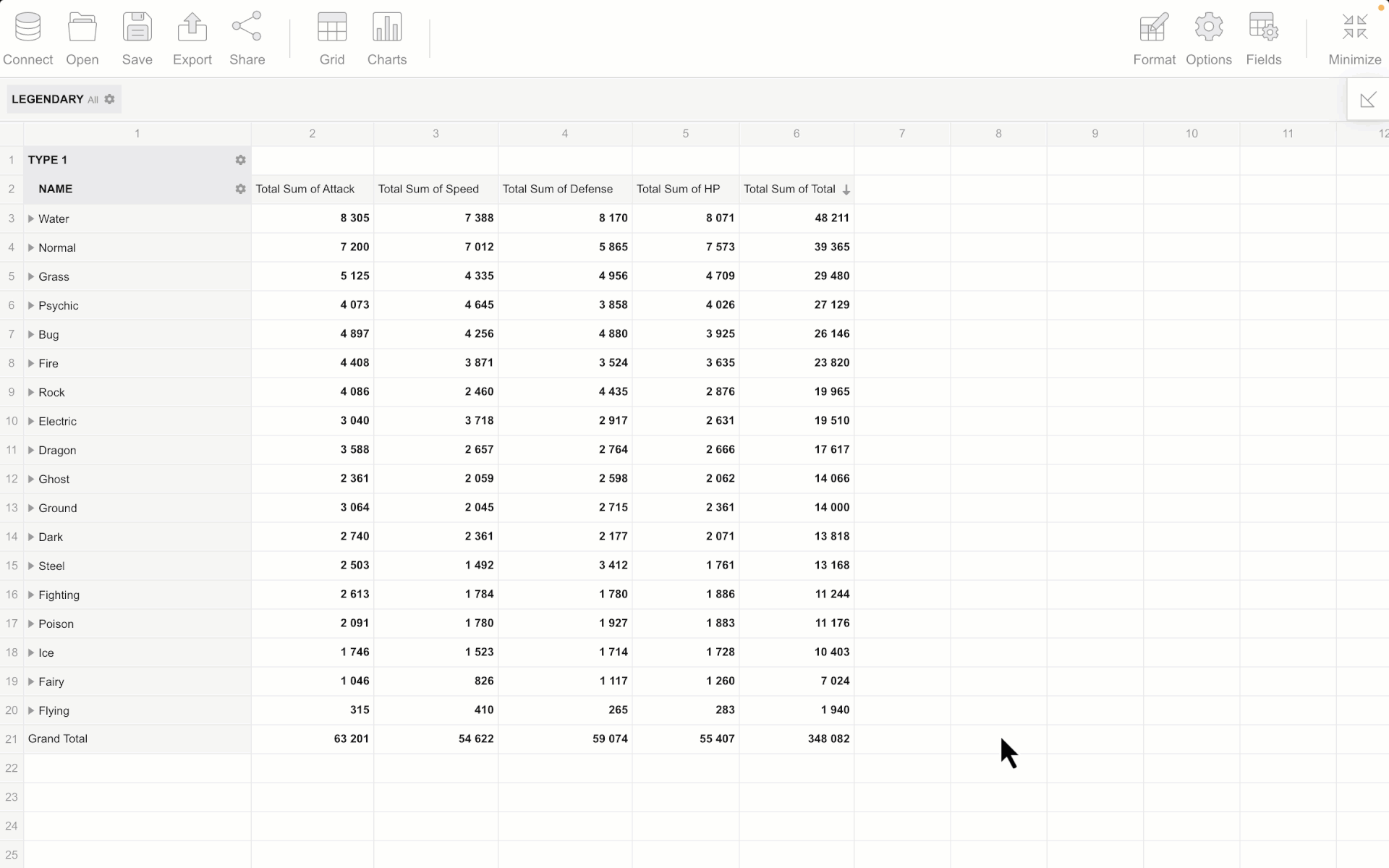Expand the Fire row
Viewport: 1389px width, 868px height.
[x=31, y=363]
